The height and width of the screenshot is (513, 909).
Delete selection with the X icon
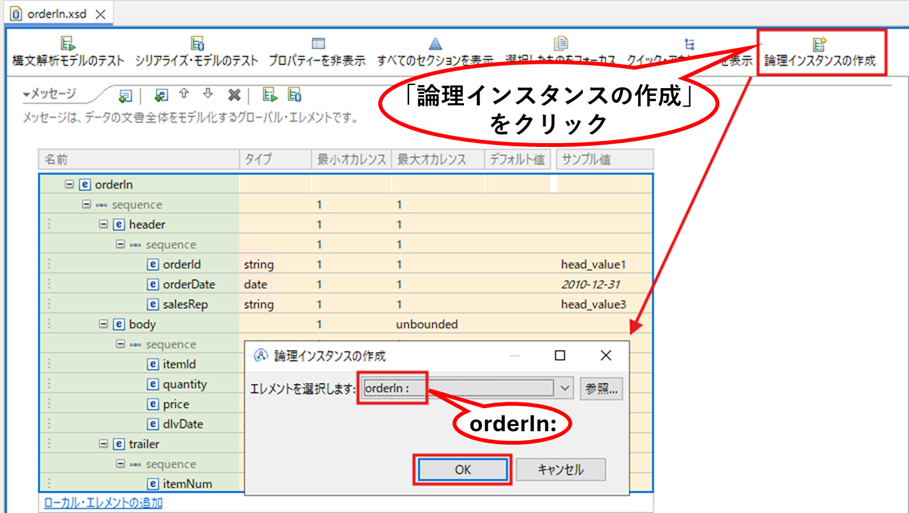tap(234, 94)
